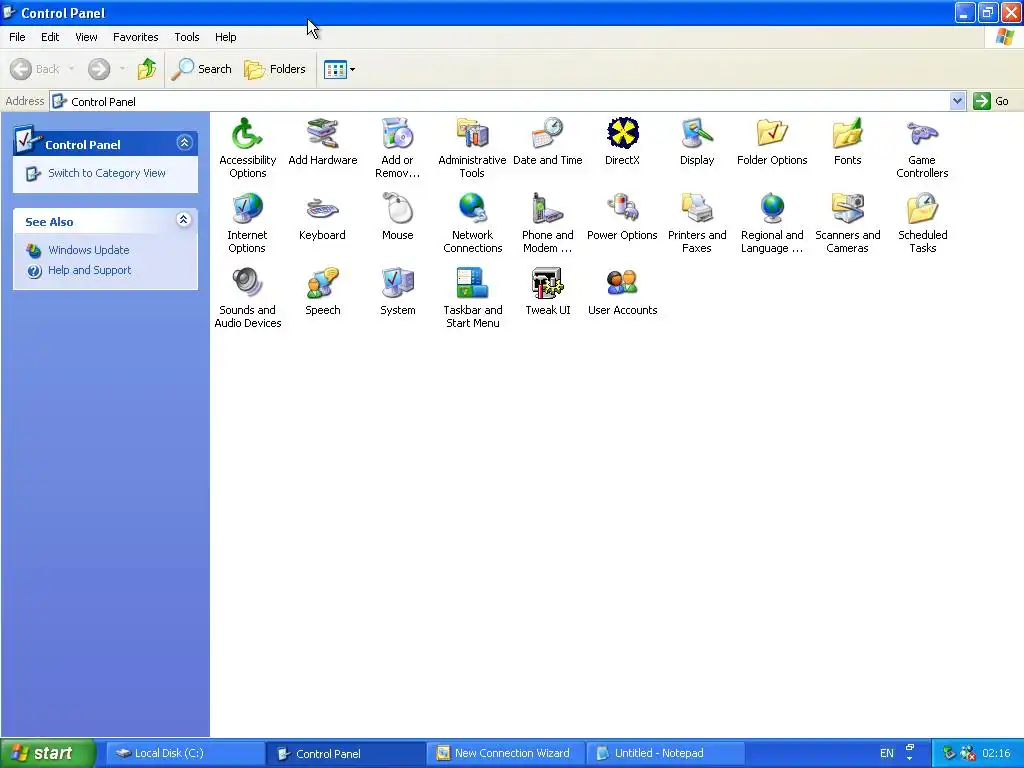Viewport: 1024px width, 768px height.
Task: Collapse the Control Panel side pane section
Action: click(x=184, y=142)
